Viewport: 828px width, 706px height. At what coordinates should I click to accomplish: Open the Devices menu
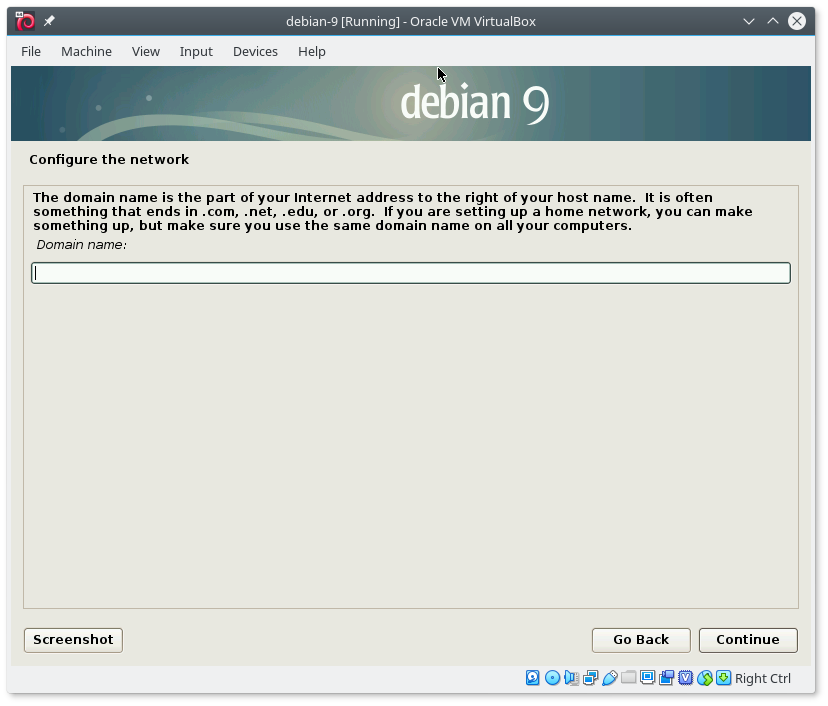[x=255, y=51]
